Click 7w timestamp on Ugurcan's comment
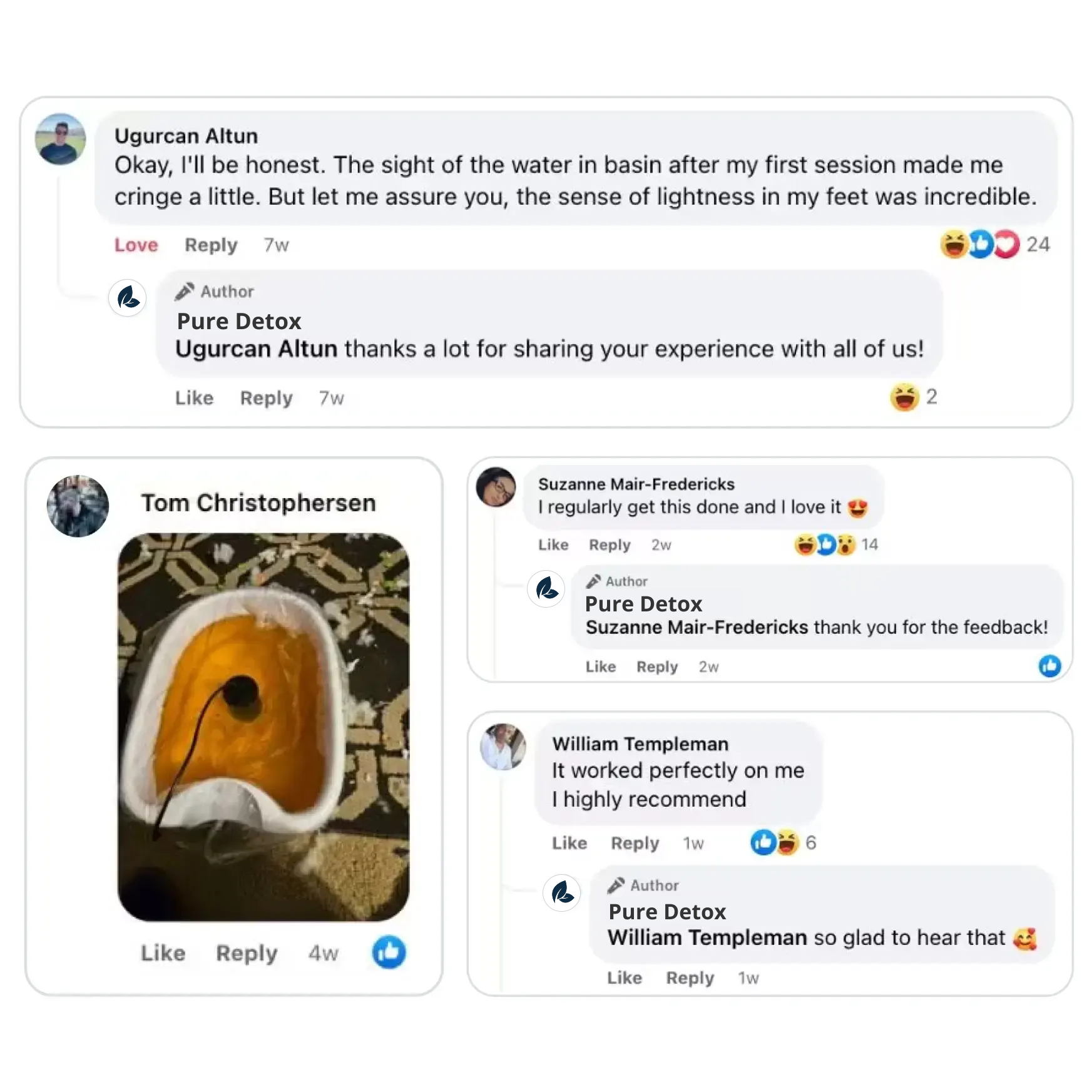Screen dimensions: 1092x1092 coord(276,245)
